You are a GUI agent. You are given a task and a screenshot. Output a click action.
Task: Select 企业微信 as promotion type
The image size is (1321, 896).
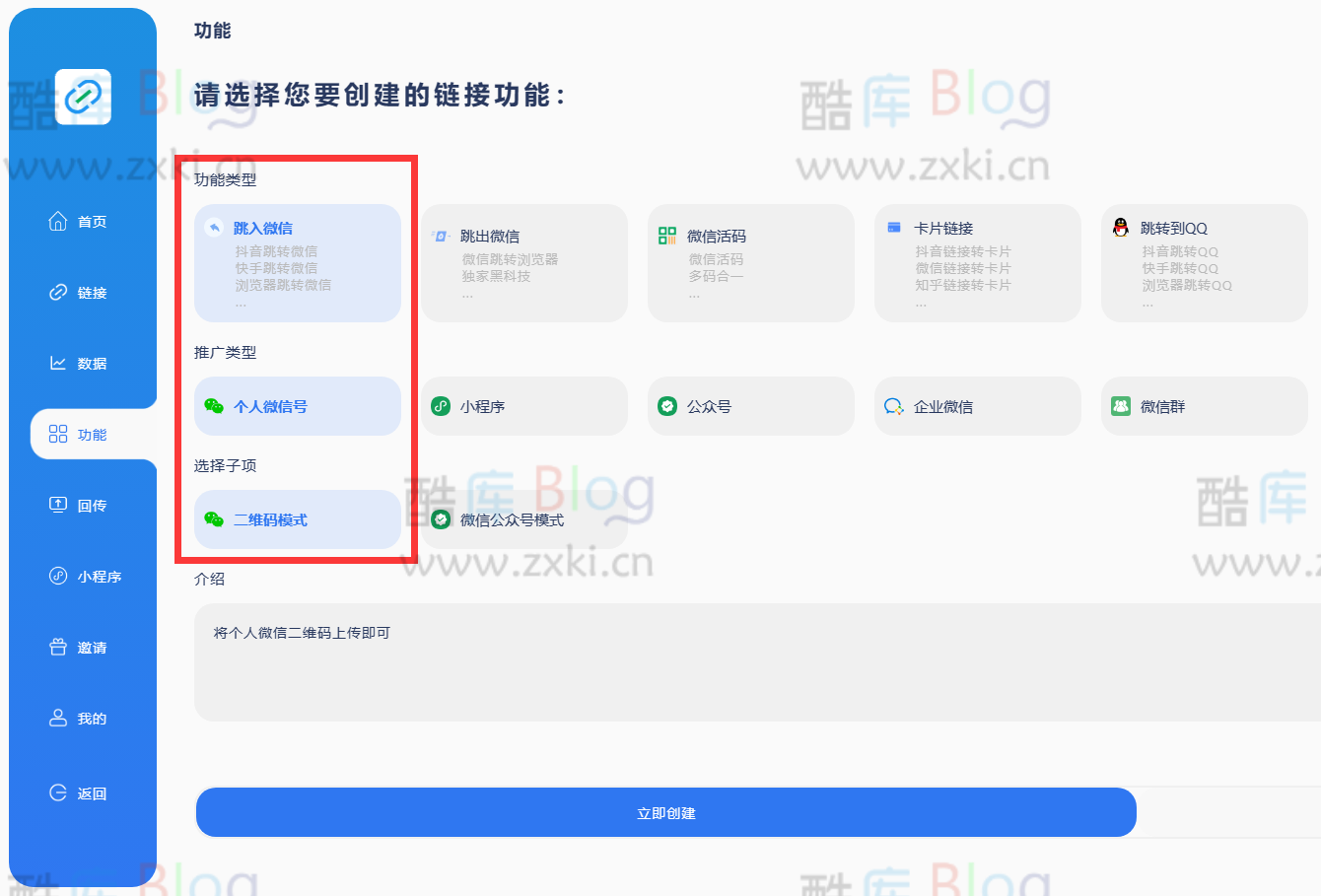coord(977,406)
